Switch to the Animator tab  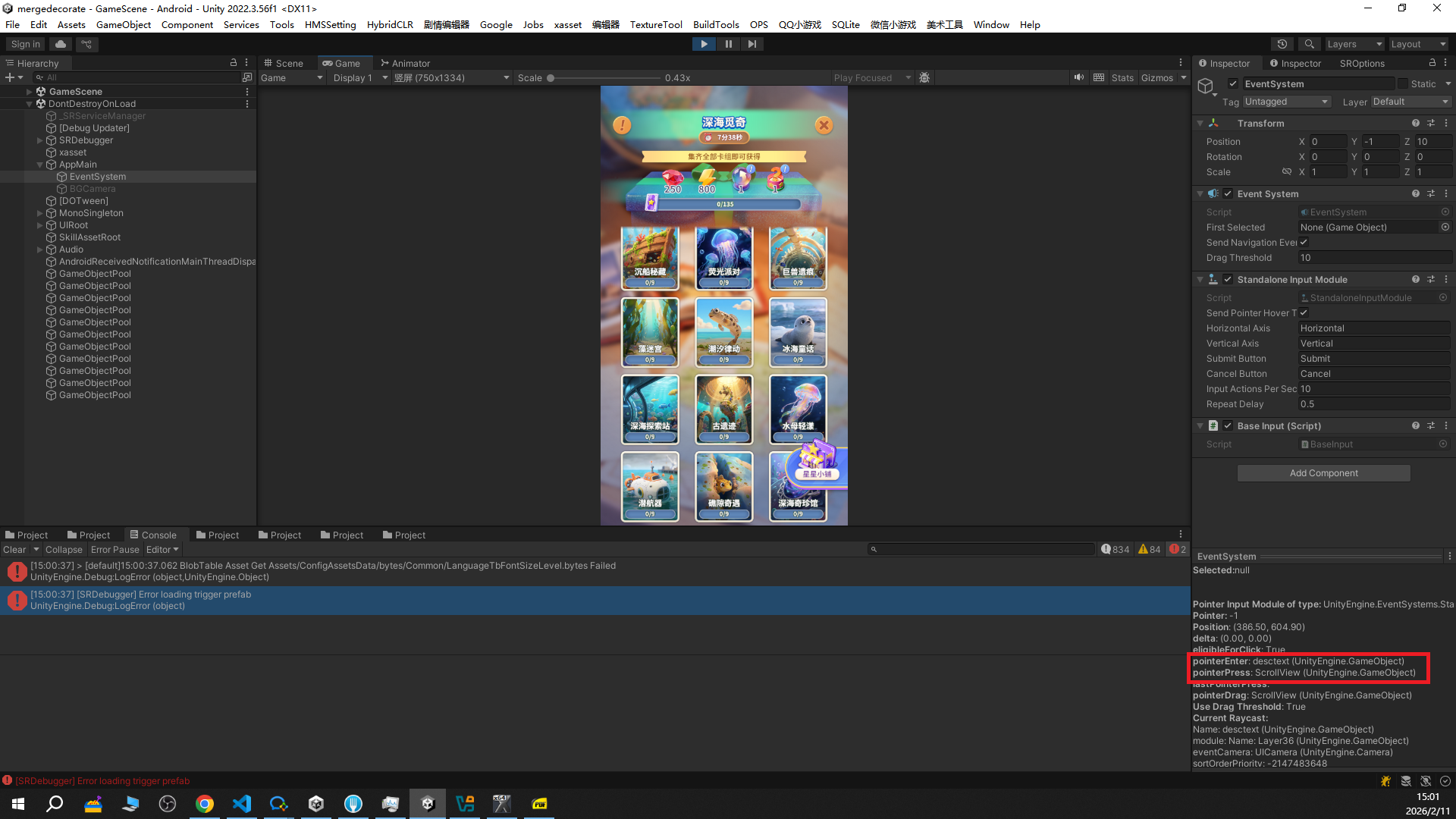[x=406, y=63]
